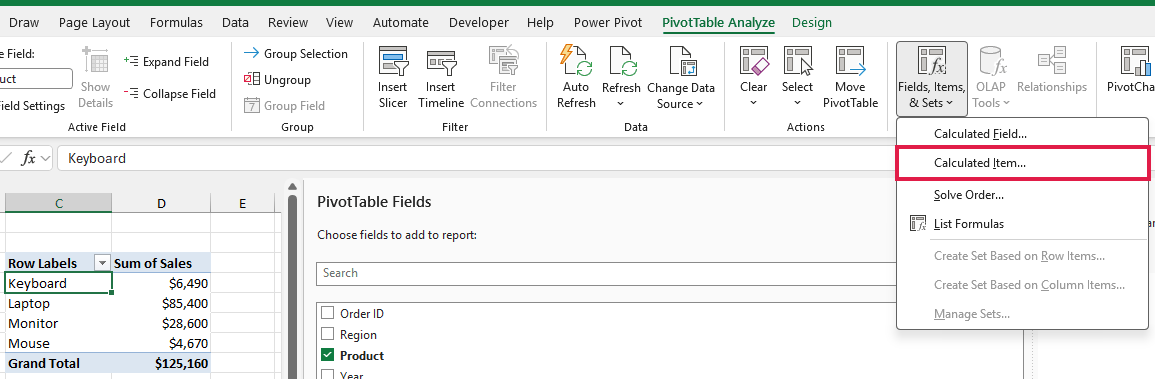
Task: Click the Insert Slicer icon
Action: (393, 61)
